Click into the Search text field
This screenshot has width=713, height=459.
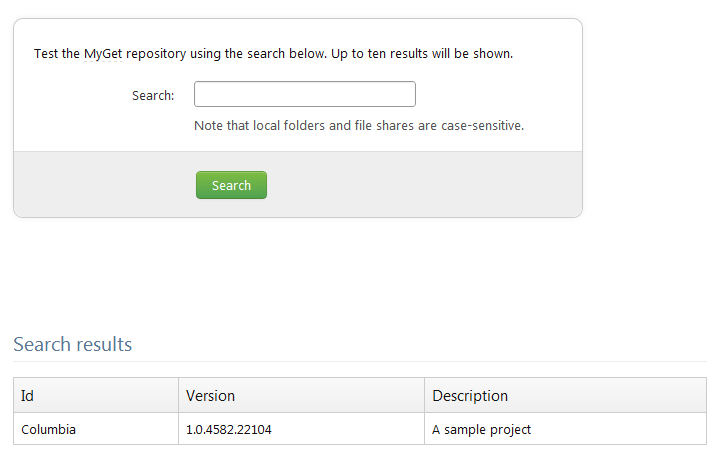click(x=304, y=94)
